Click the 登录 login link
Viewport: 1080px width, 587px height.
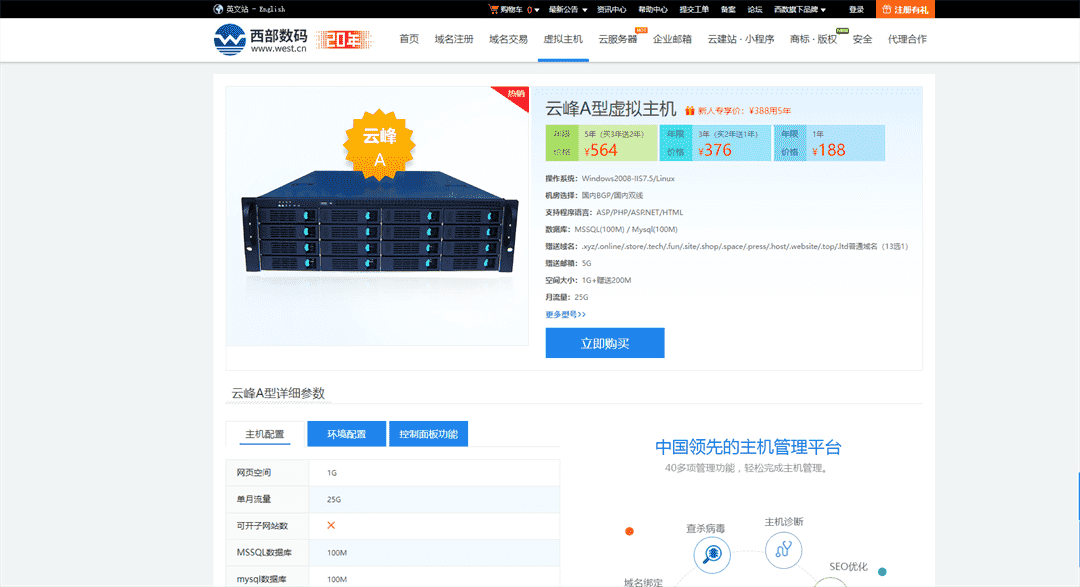856,10
